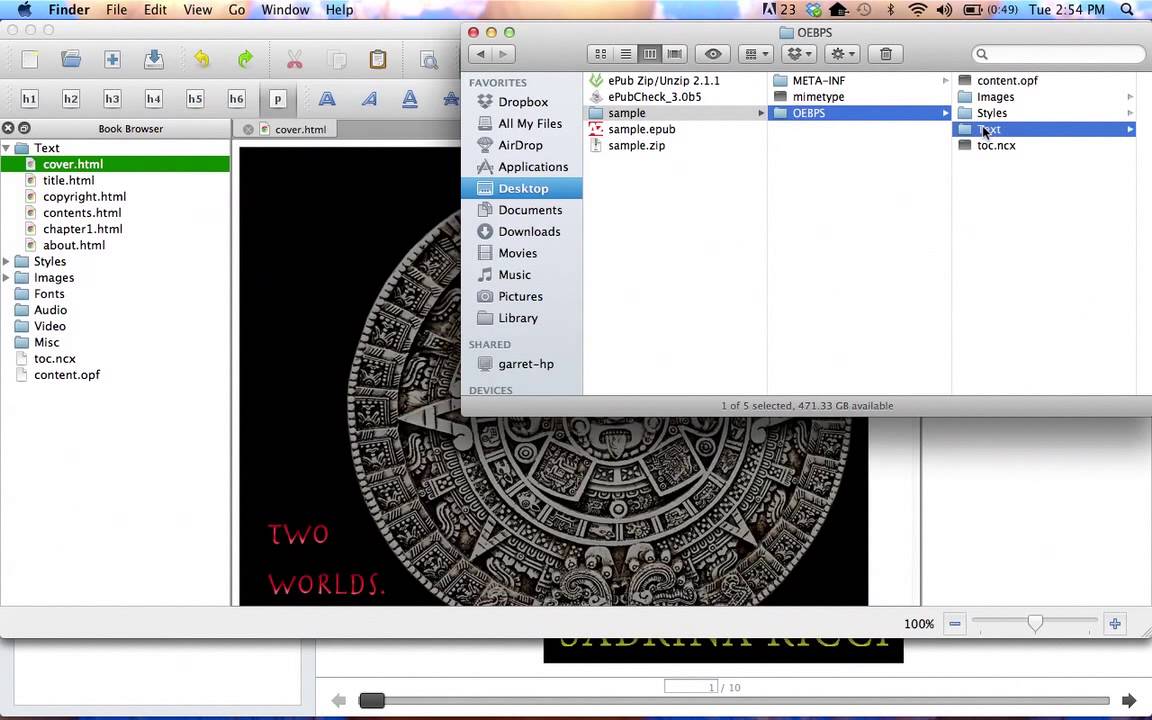Screen dimensions: 1152x720
Task: Select sample.epub in Finder
Action: (641, 129)
